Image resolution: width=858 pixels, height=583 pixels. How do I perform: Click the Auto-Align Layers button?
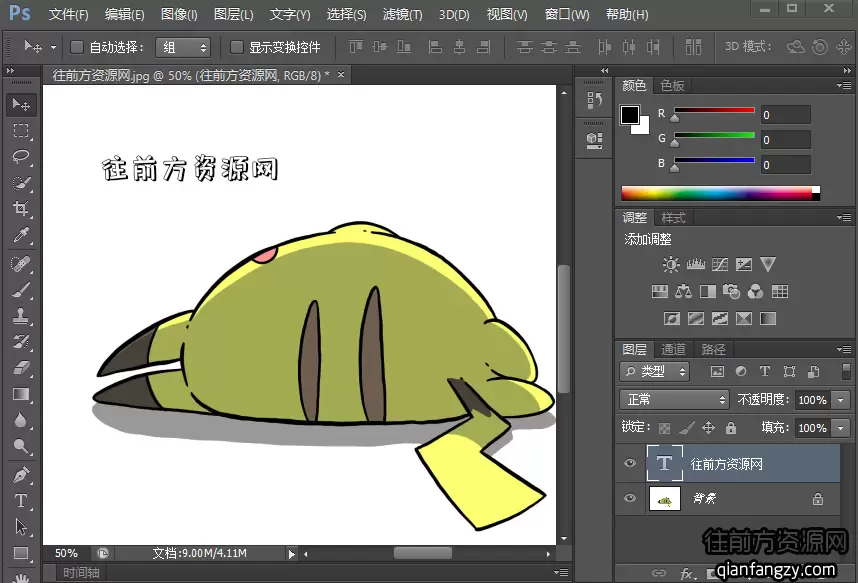(693, 48)
